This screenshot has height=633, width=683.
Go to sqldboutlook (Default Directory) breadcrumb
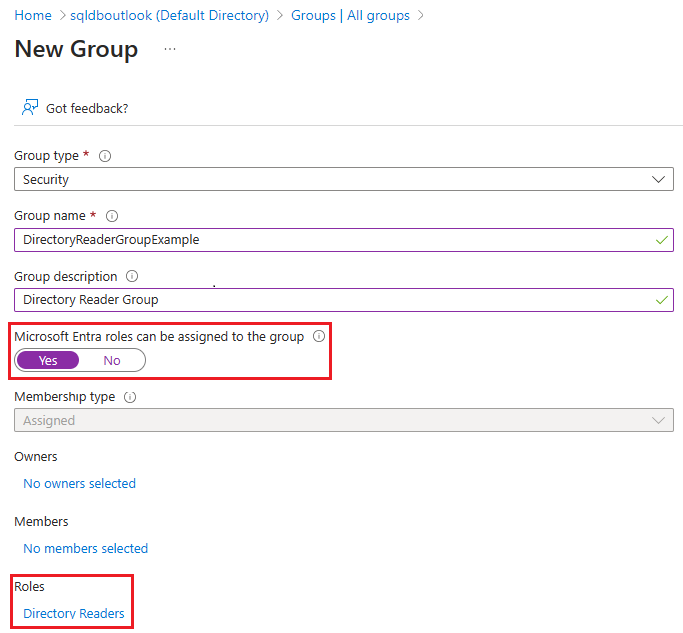coord(169,15)
